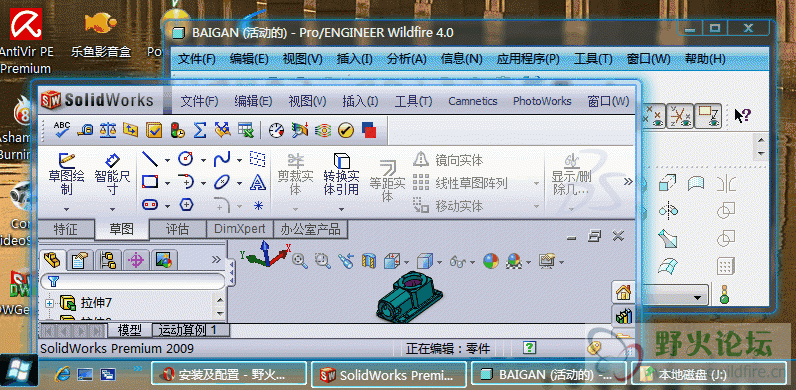
Task: Open the 插入(I) menu in SolidWorks
Action: (x=360, y=101)
